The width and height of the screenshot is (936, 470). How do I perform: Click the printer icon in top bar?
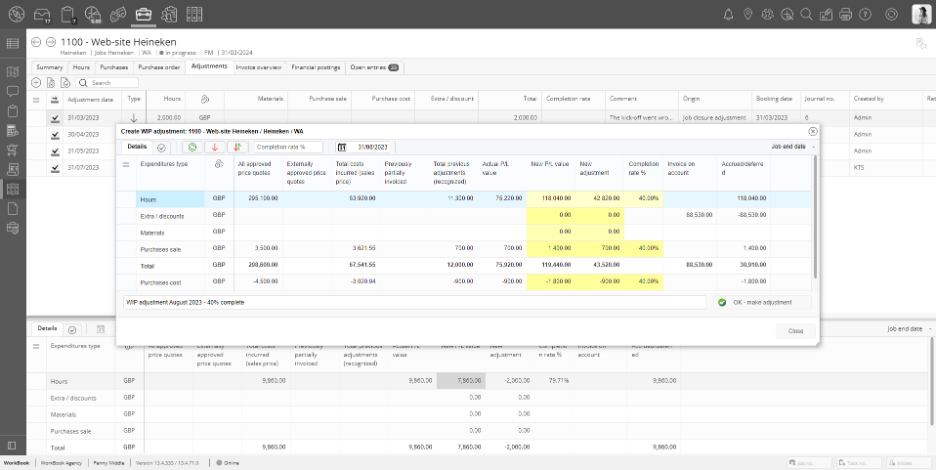point(845,14)
